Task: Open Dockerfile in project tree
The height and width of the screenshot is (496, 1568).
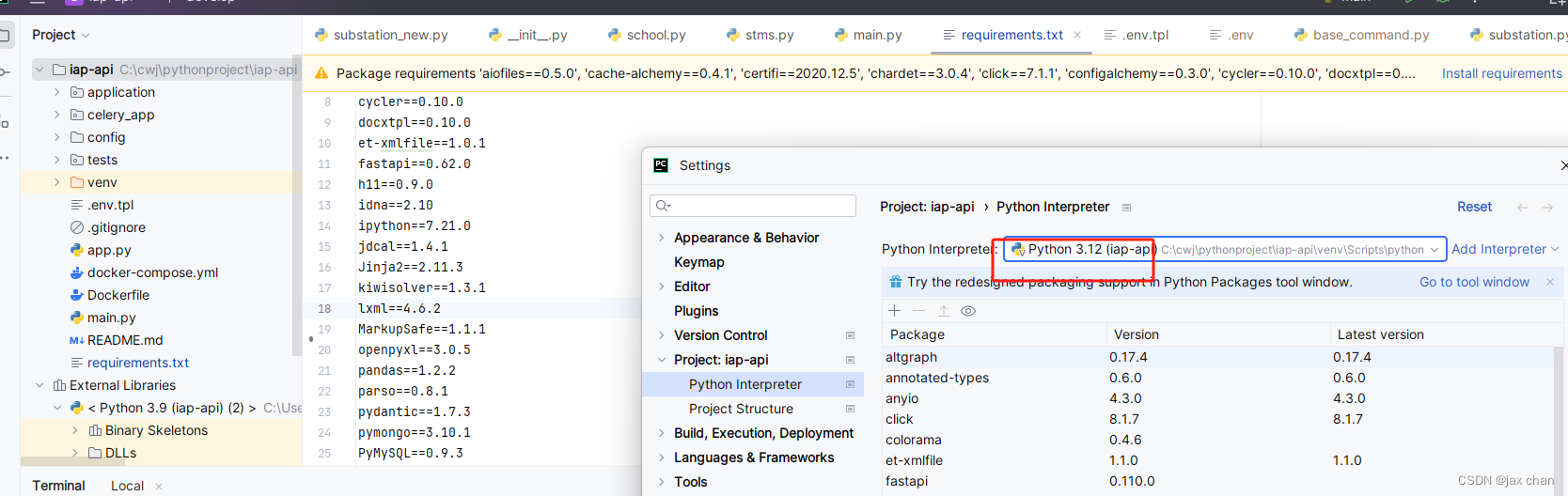Action: [x=118, y=295]
